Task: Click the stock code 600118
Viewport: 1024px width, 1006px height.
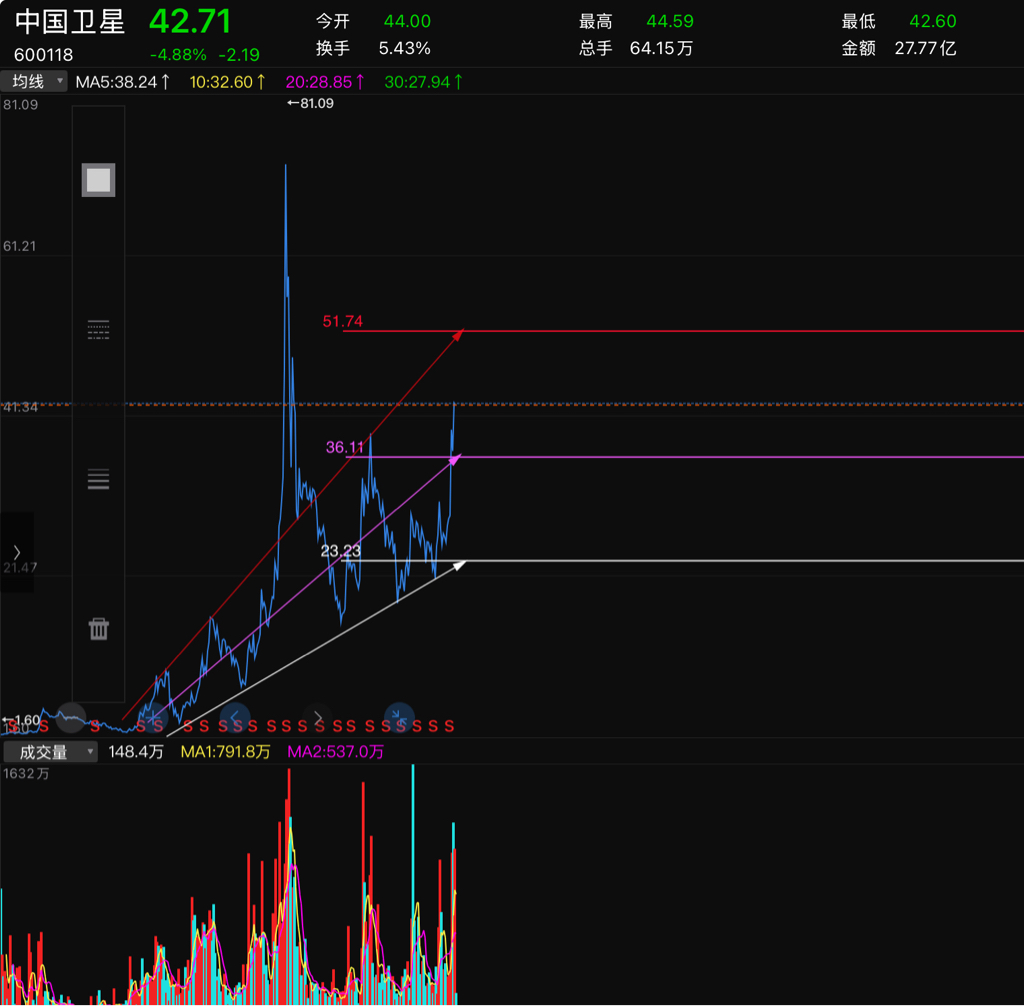Action: click(x=44, y=55)
